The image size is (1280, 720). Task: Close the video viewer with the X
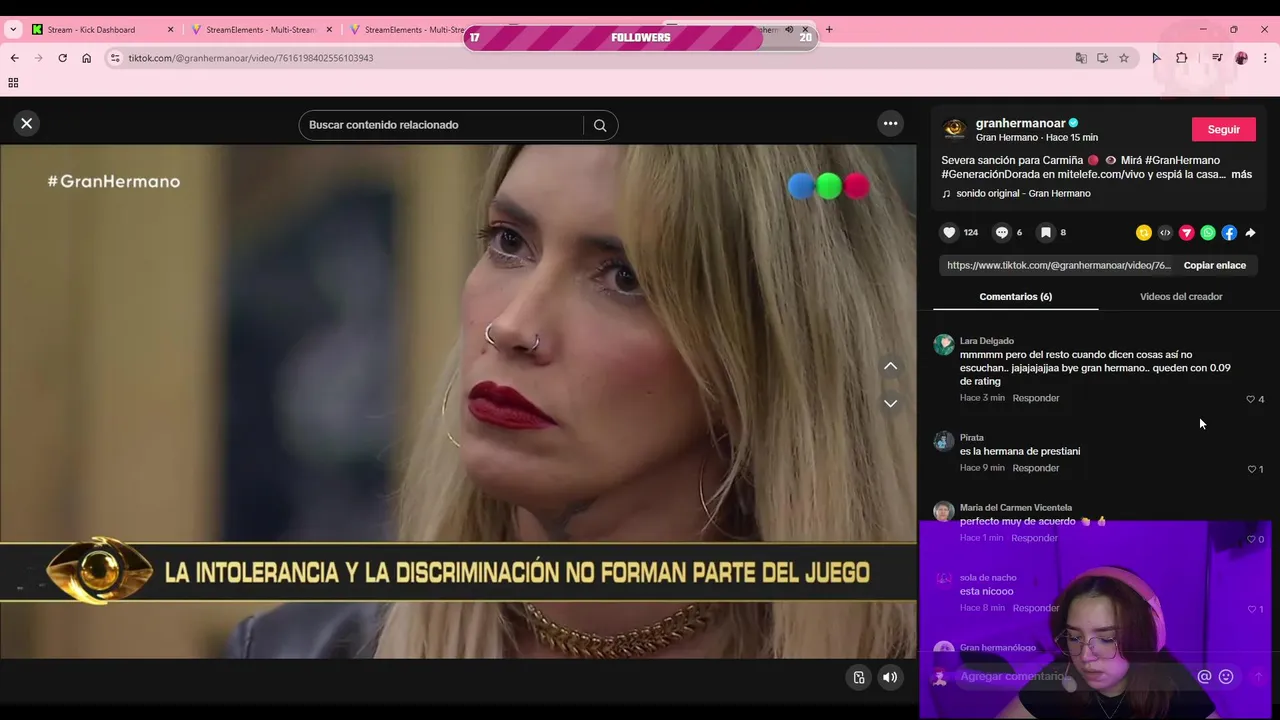tap(27, 123)
